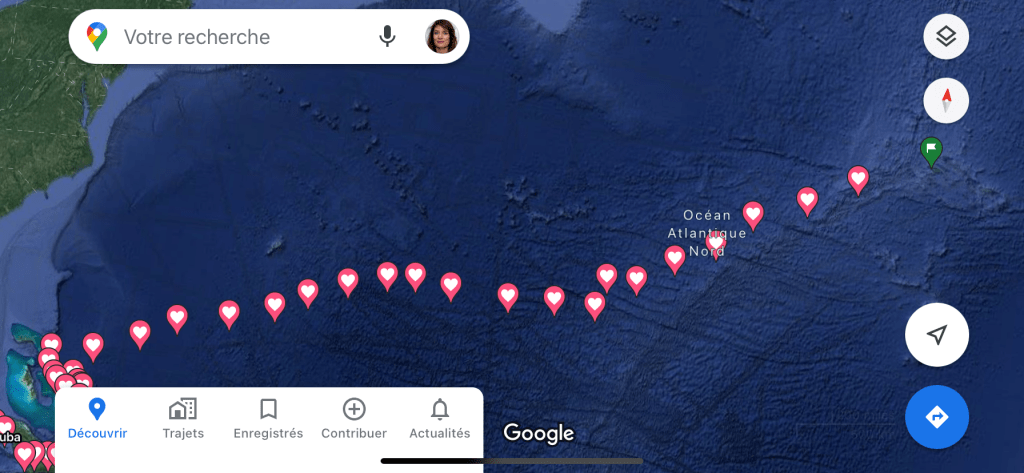
Task: Open the Enregistrés tab
Action: pyautogui.click(x=268, y=419)
